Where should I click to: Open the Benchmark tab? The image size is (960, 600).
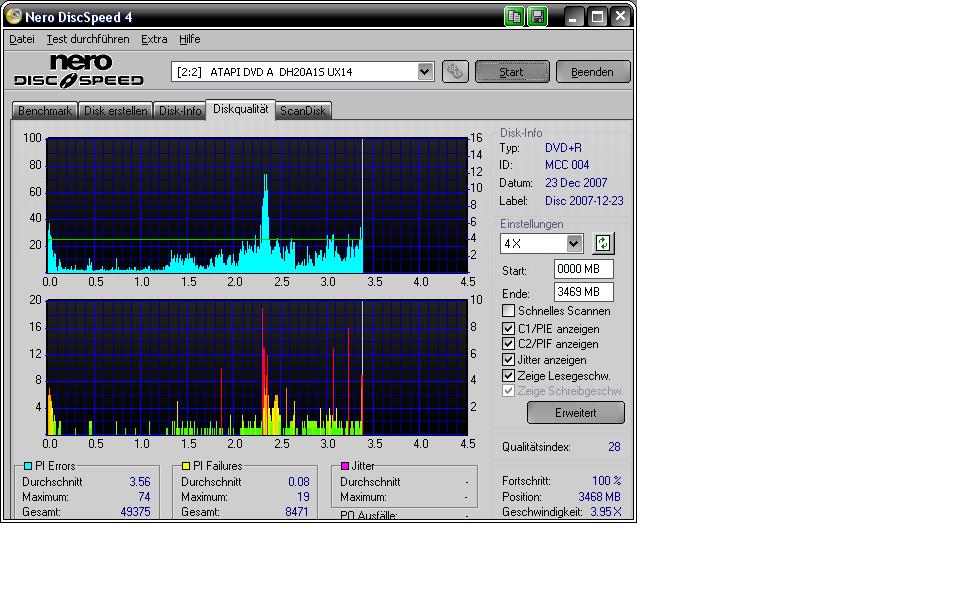pyautogui.click(x=45, y=111)
